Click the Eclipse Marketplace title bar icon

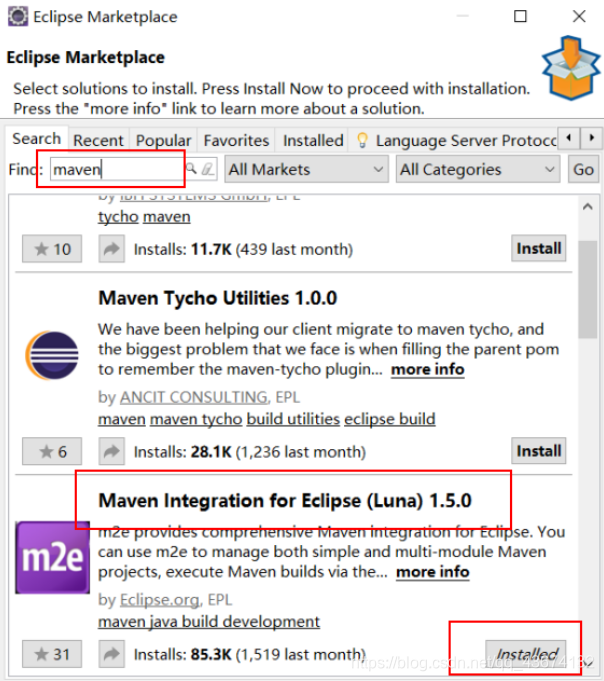click(x=18, y=17)
